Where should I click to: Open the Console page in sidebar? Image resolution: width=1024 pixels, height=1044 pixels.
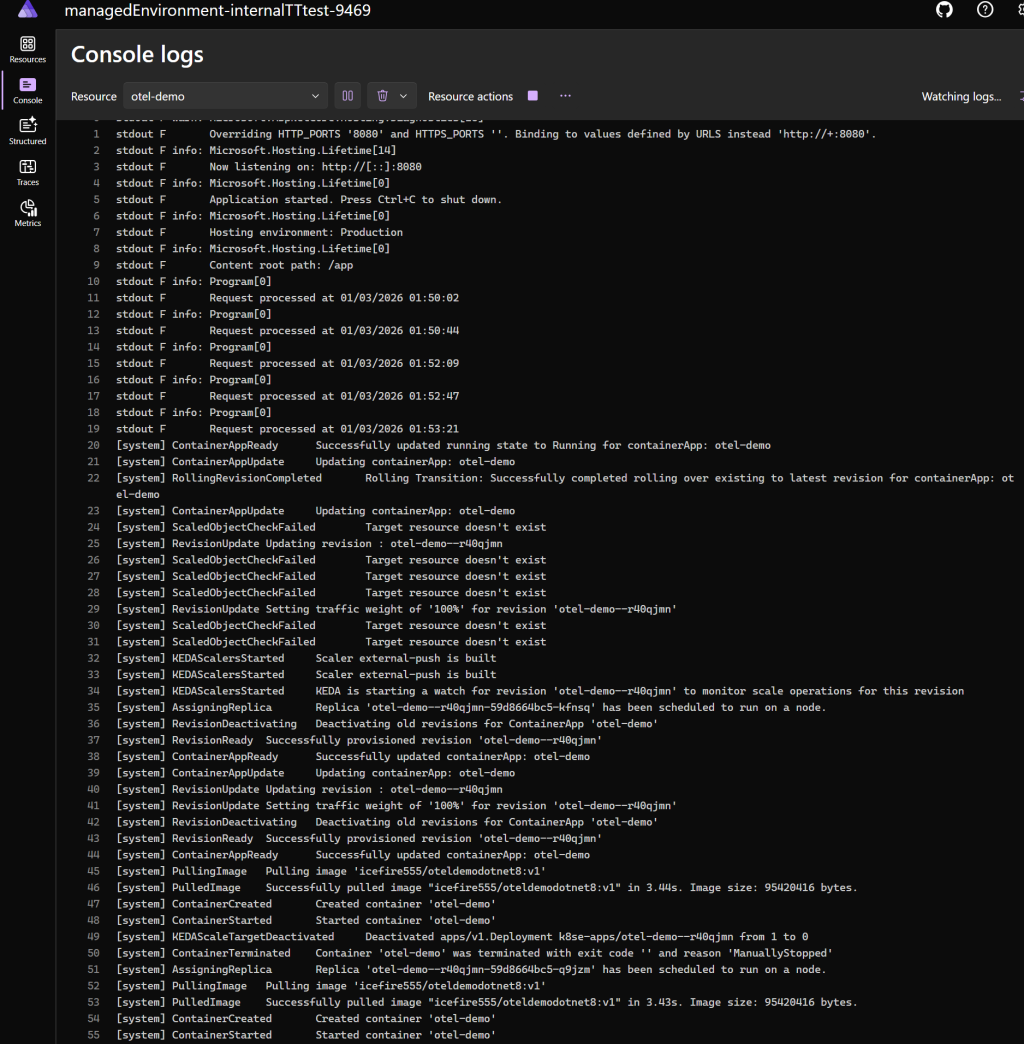tap(27, 91)
